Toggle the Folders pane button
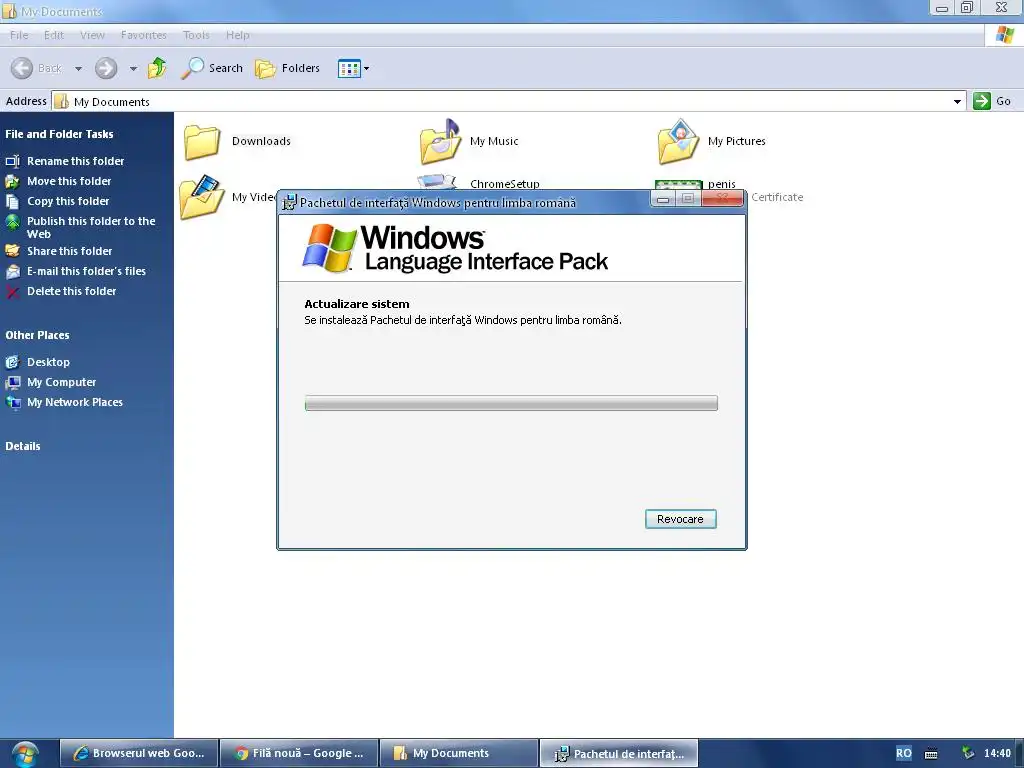The width and height of the screenshot is (1024, 768). 288,68
